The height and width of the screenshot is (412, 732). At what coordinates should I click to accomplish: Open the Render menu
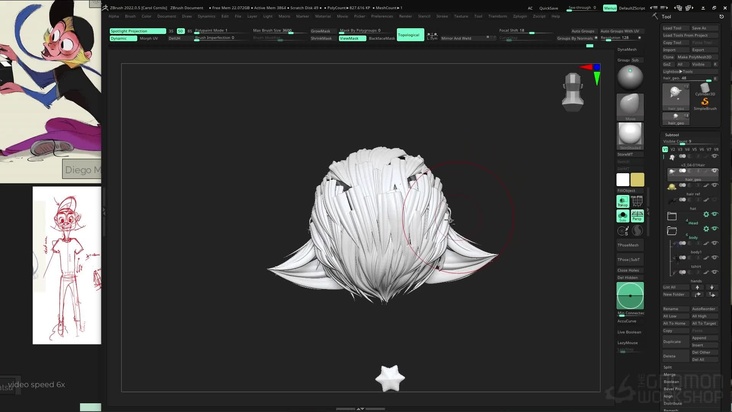pyautogui.click(x=404, y=16)
